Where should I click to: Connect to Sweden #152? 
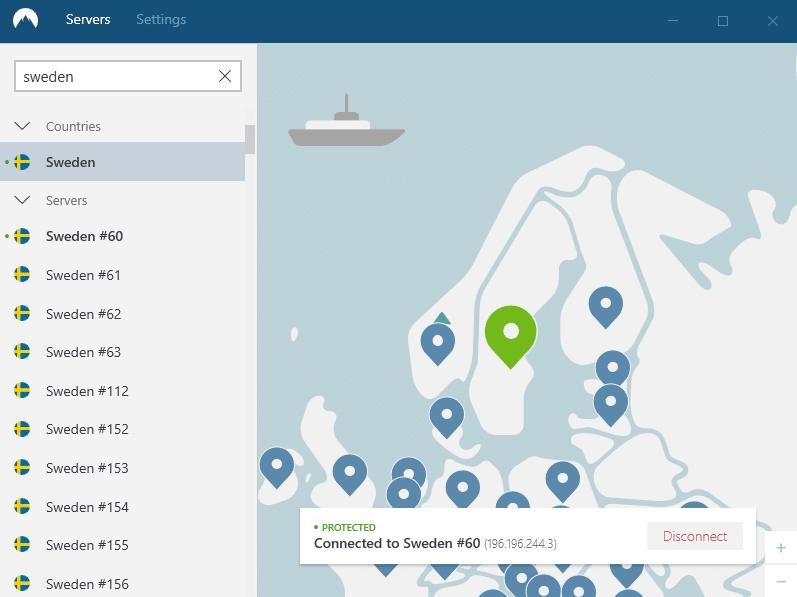click(122, 429)
